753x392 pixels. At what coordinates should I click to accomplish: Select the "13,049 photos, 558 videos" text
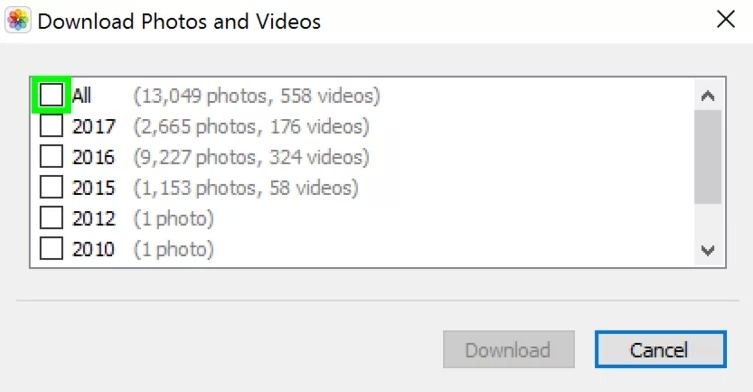point(257,96)
